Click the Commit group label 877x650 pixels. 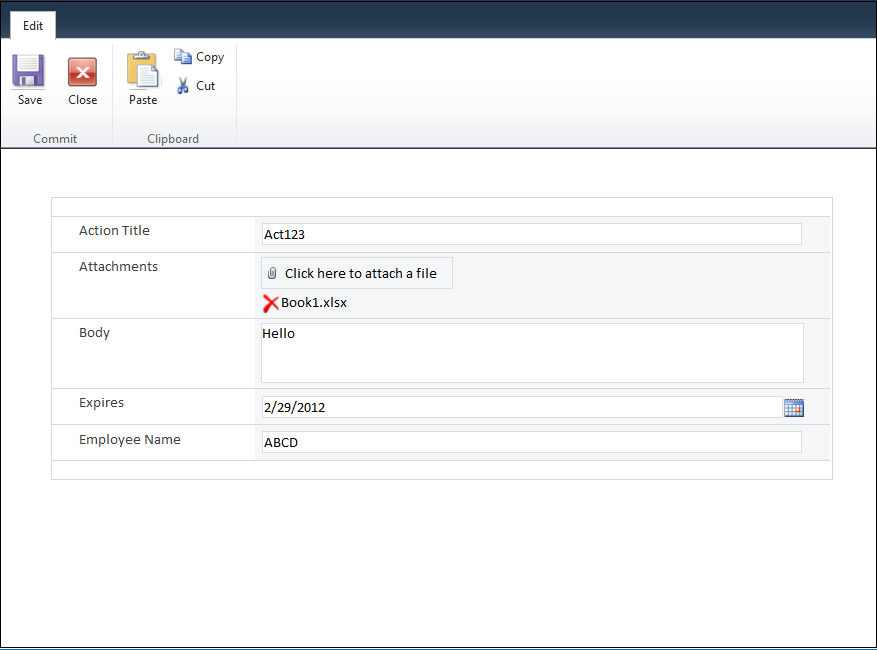[x=54, y=138]
